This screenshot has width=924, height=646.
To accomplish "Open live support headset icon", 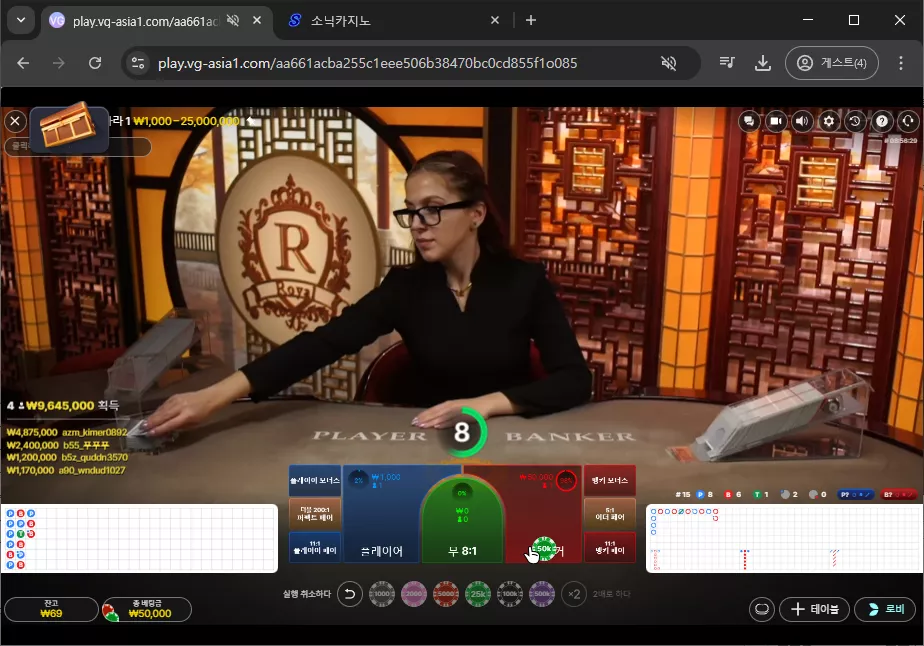I will [x=908, y=121].
